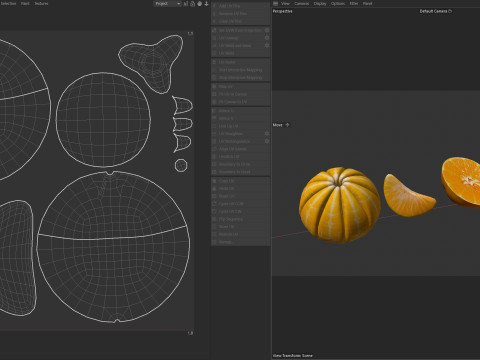Click Fit Canvas to UV

click(x=233, y=102)
